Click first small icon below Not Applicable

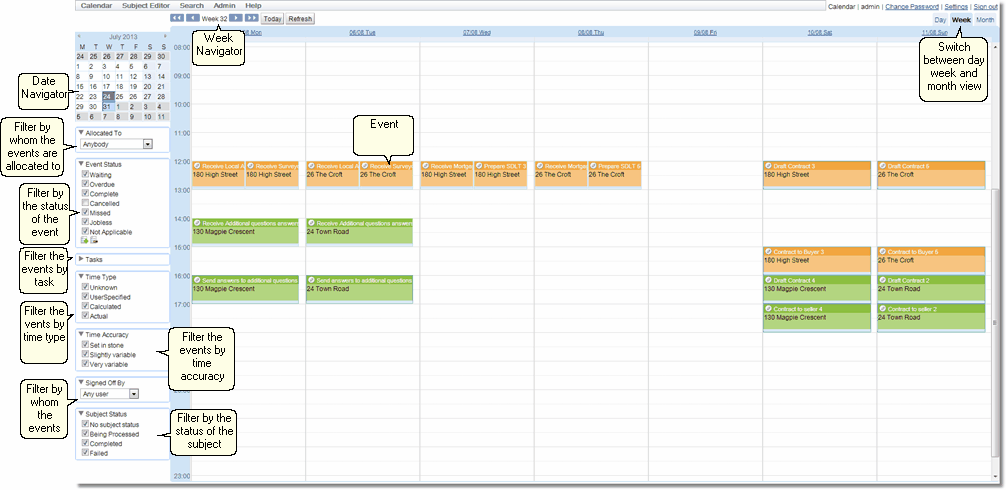pyautogui.click(x=84, y=241)
